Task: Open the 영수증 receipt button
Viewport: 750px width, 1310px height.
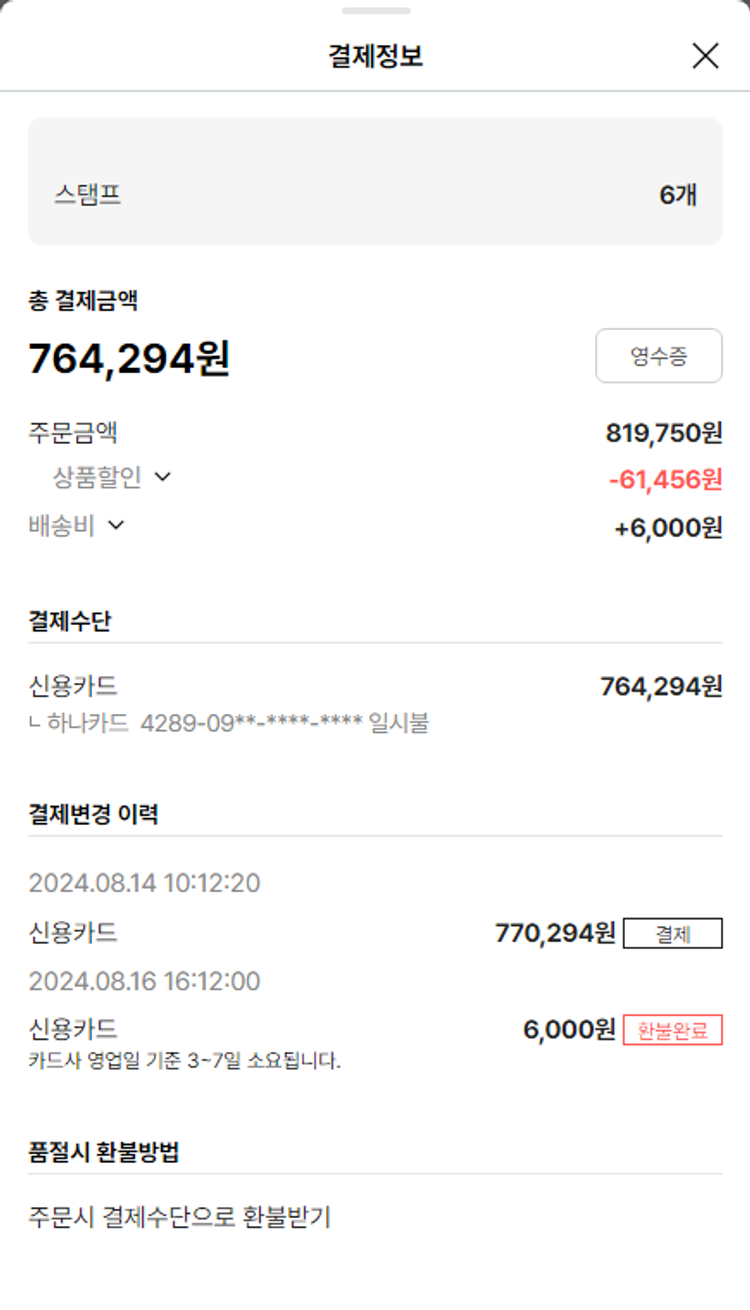Action: click(658, 356)
